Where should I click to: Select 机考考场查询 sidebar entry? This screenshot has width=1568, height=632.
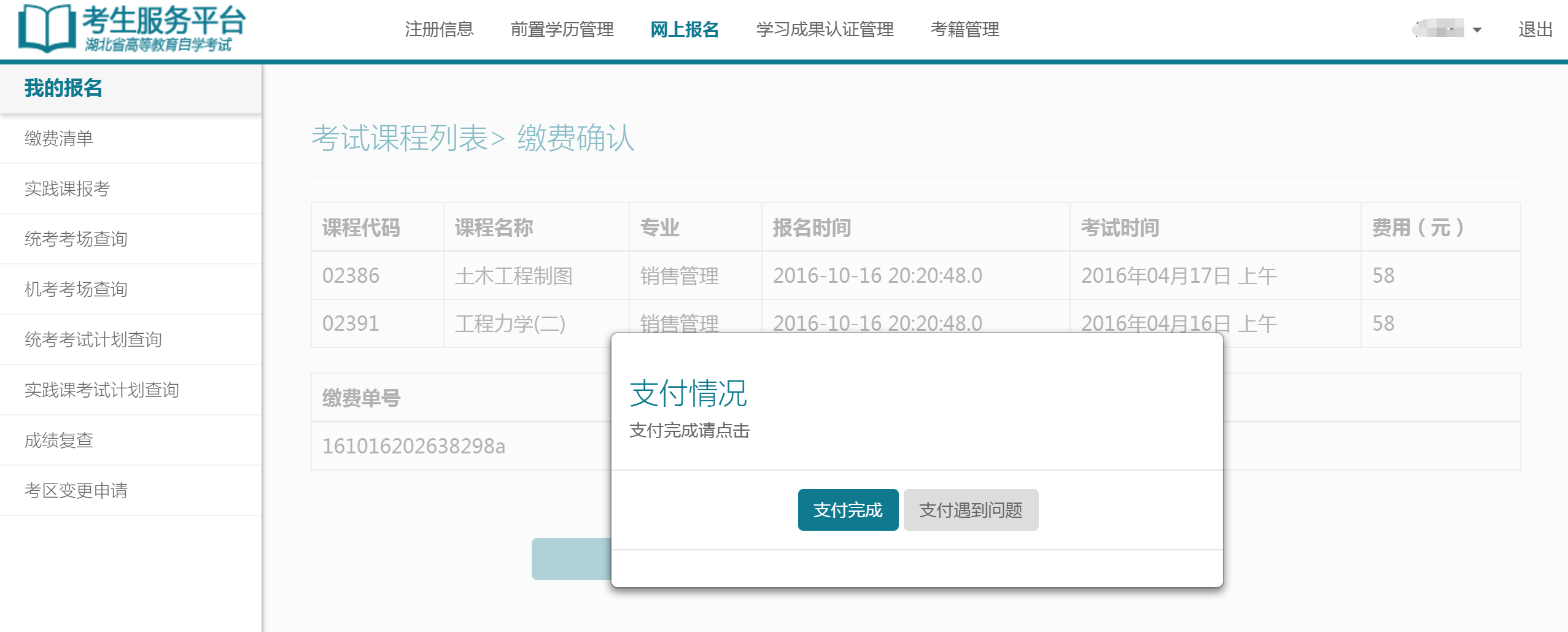[76, 290]
